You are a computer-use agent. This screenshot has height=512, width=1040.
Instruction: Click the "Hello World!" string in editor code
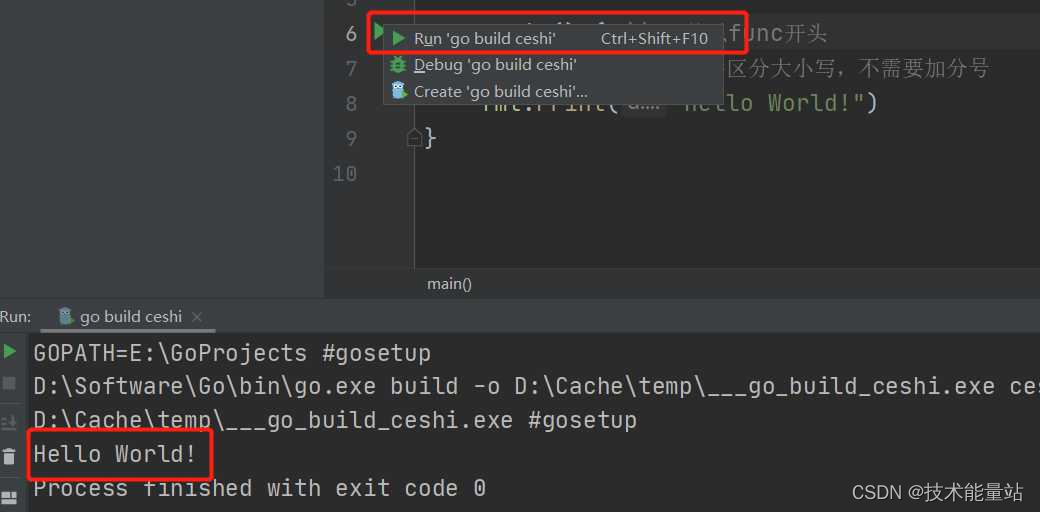pyautogui.click(x=774, y=103)
